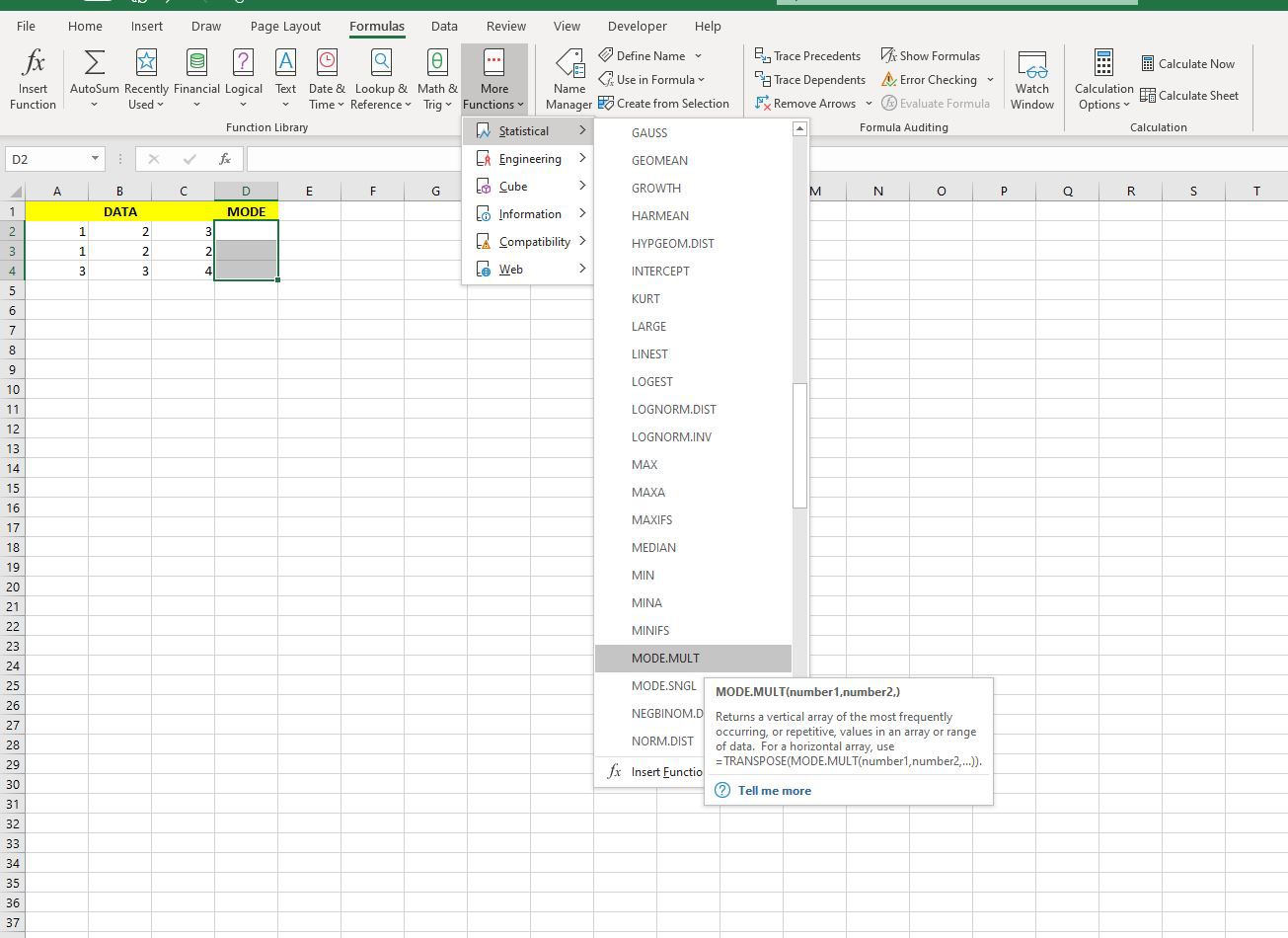
Task: Expand the Define Name dropdown arrow
Action: tap(698, 56)
